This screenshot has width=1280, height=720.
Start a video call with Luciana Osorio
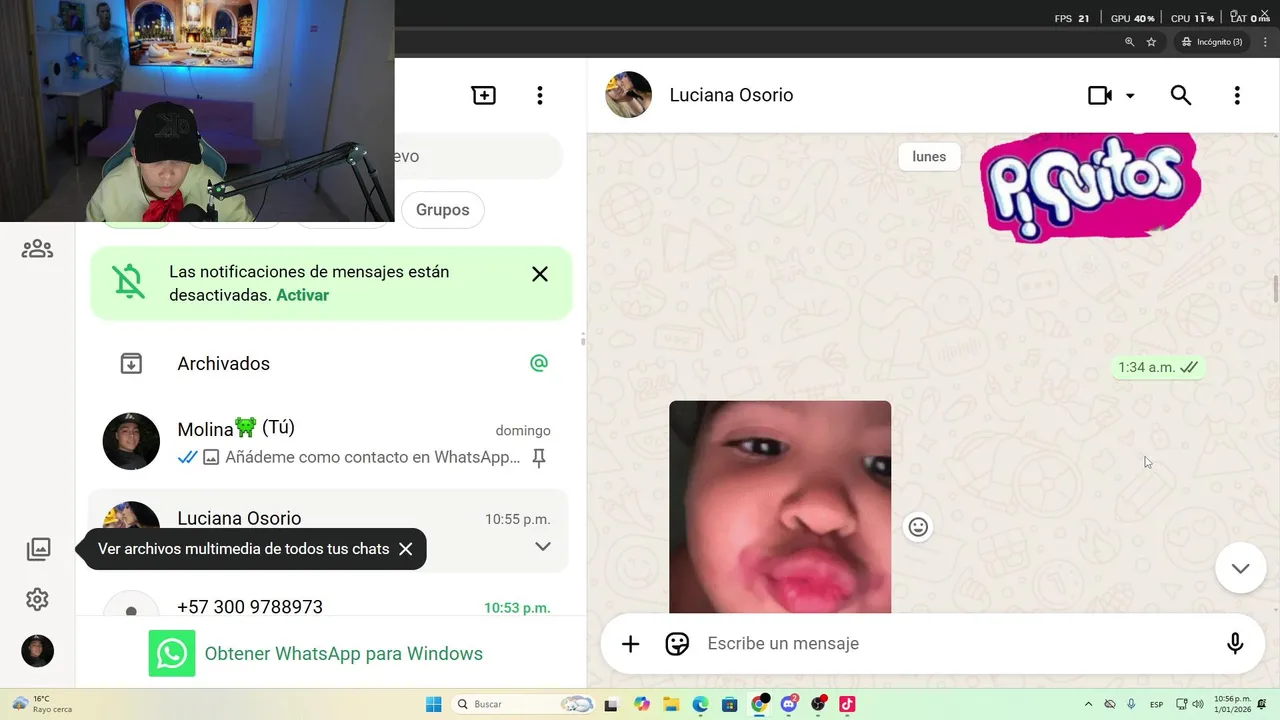click(1100, 95)
